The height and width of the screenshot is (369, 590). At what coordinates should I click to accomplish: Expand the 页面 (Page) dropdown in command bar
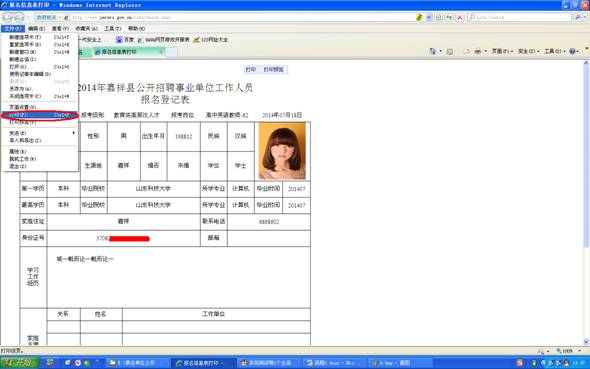502,51
